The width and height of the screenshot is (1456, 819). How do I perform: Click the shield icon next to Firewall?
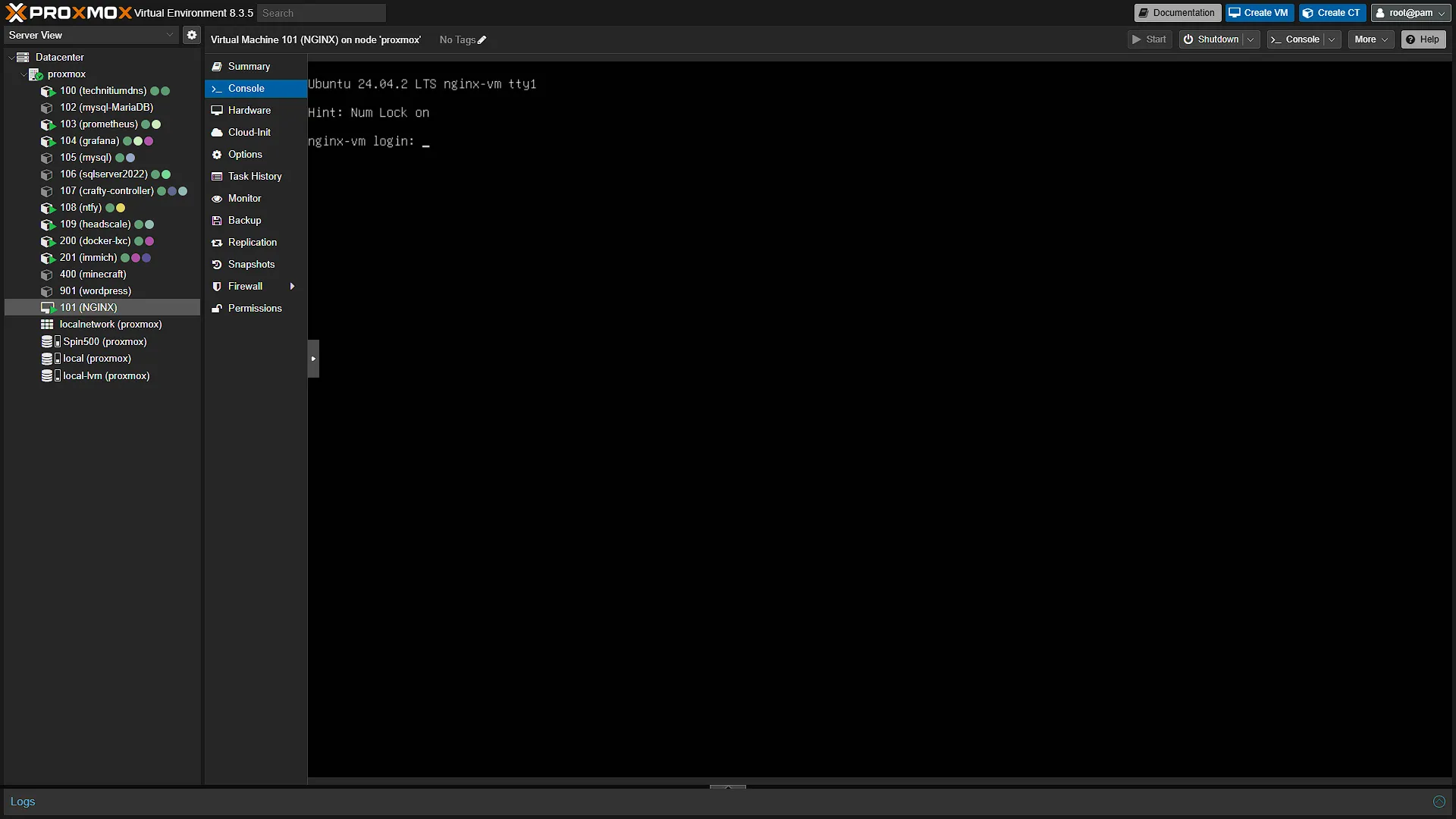[217, 287]
